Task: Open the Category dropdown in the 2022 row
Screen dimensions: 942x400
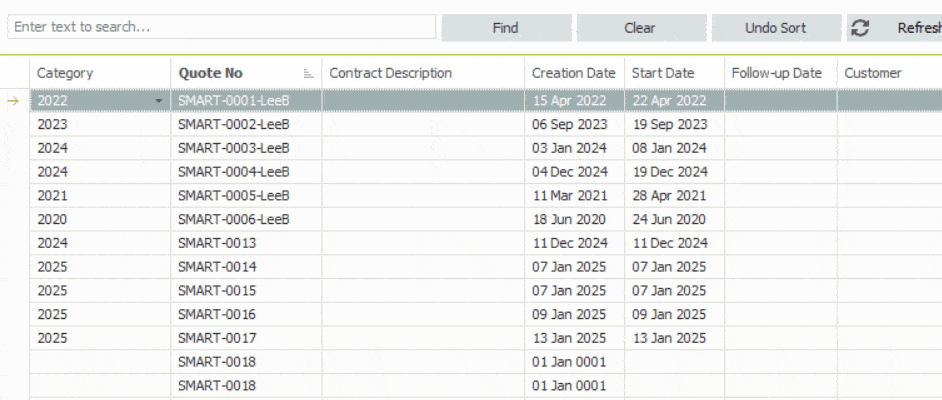Action: (159, 101)
